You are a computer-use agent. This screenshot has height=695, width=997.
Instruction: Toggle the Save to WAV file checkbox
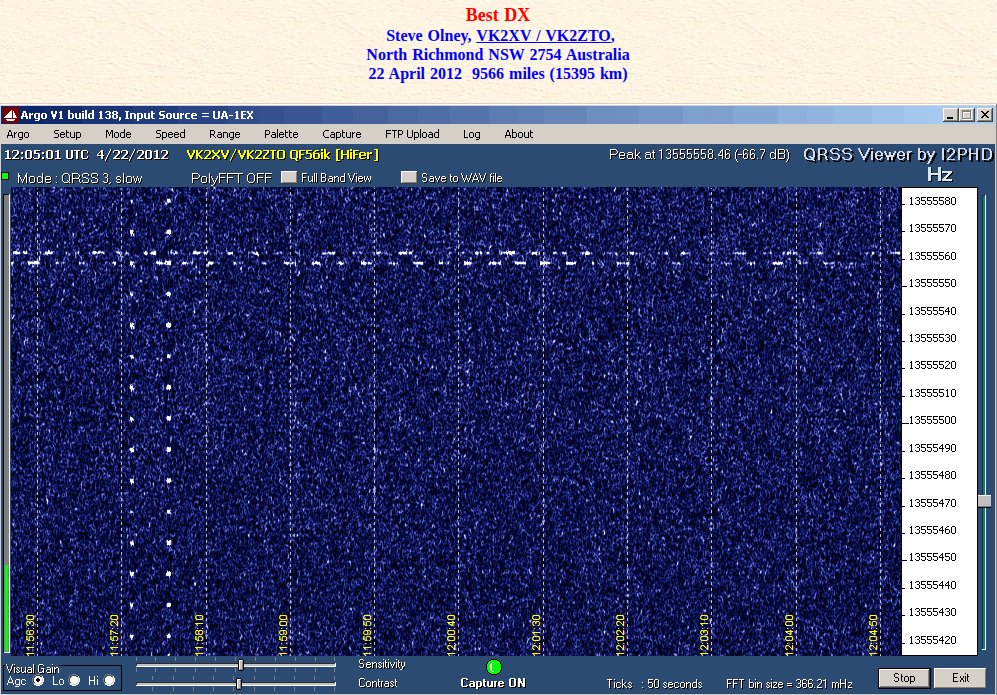point(409,177)
